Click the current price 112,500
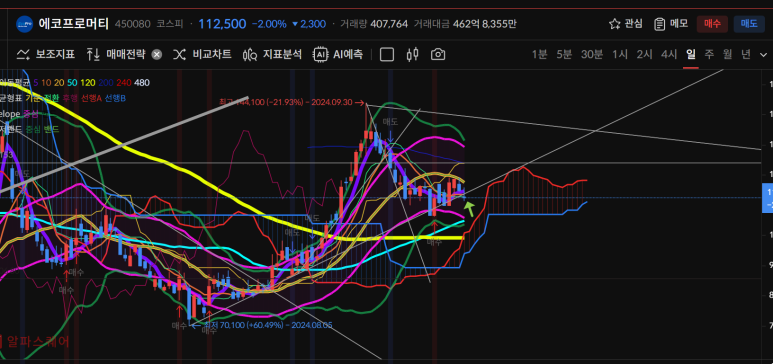773x364 pixels. 222,24
